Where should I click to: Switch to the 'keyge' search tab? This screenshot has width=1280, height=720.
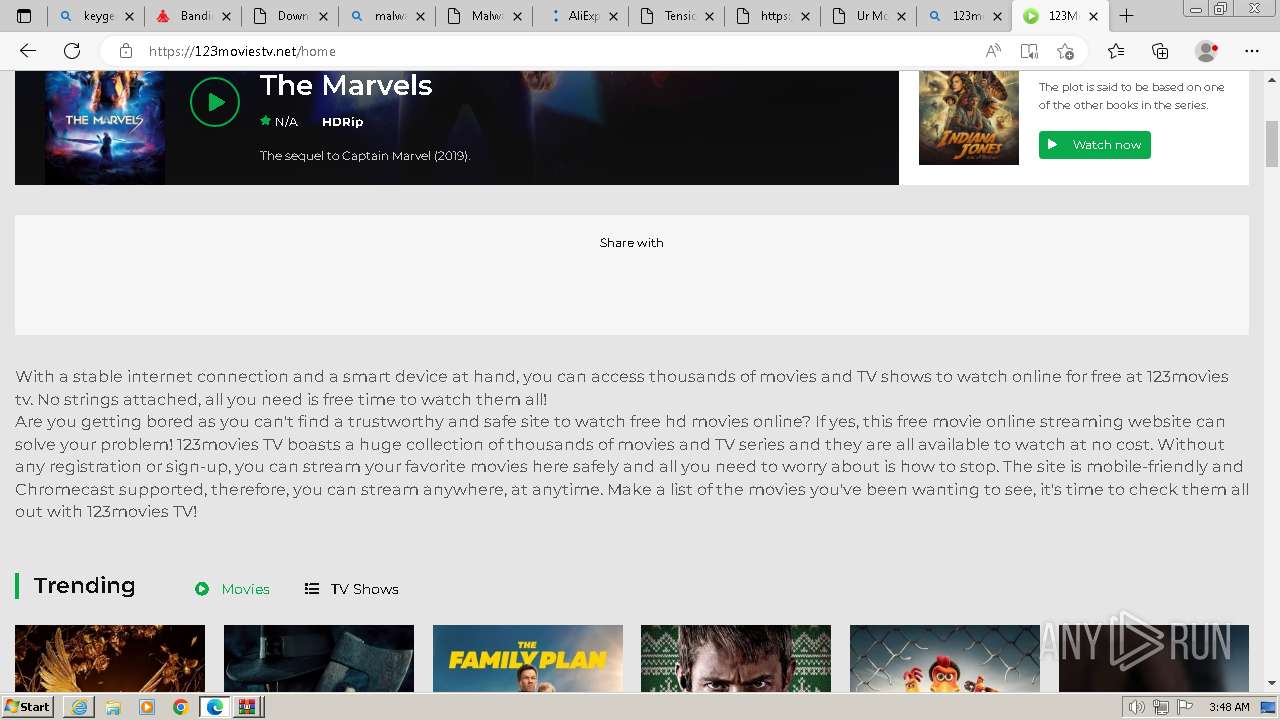(96, 16)
